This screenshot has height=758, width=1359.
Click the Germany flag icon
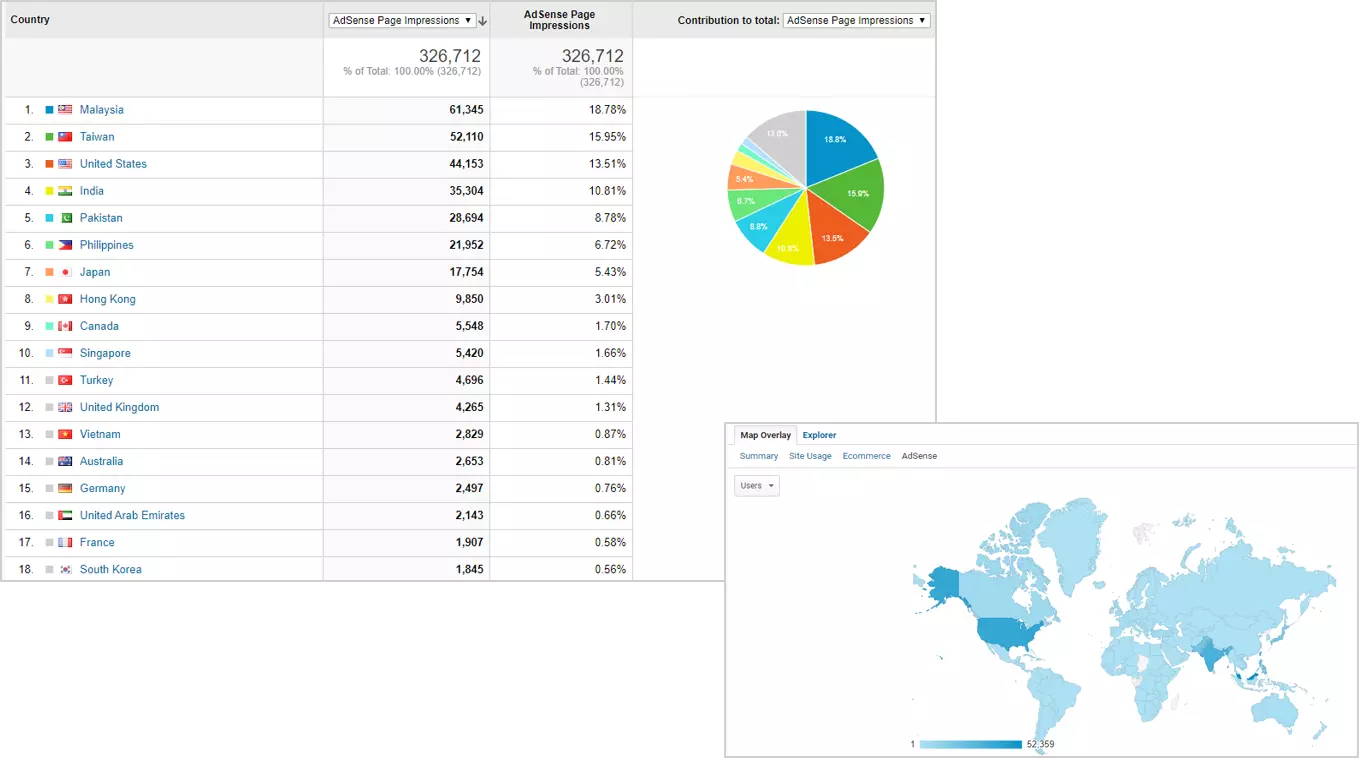[65, 488]
